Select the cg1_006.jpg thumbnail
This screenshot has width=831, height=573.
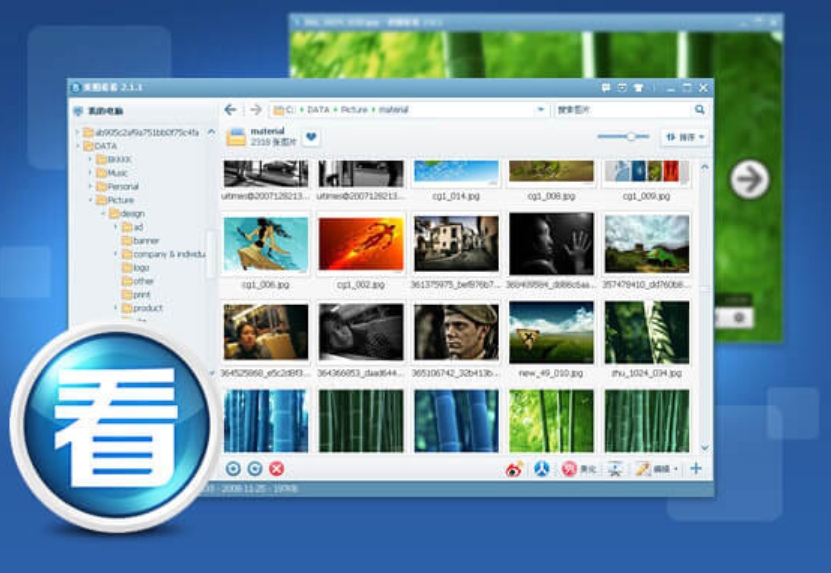pos(266,244)
